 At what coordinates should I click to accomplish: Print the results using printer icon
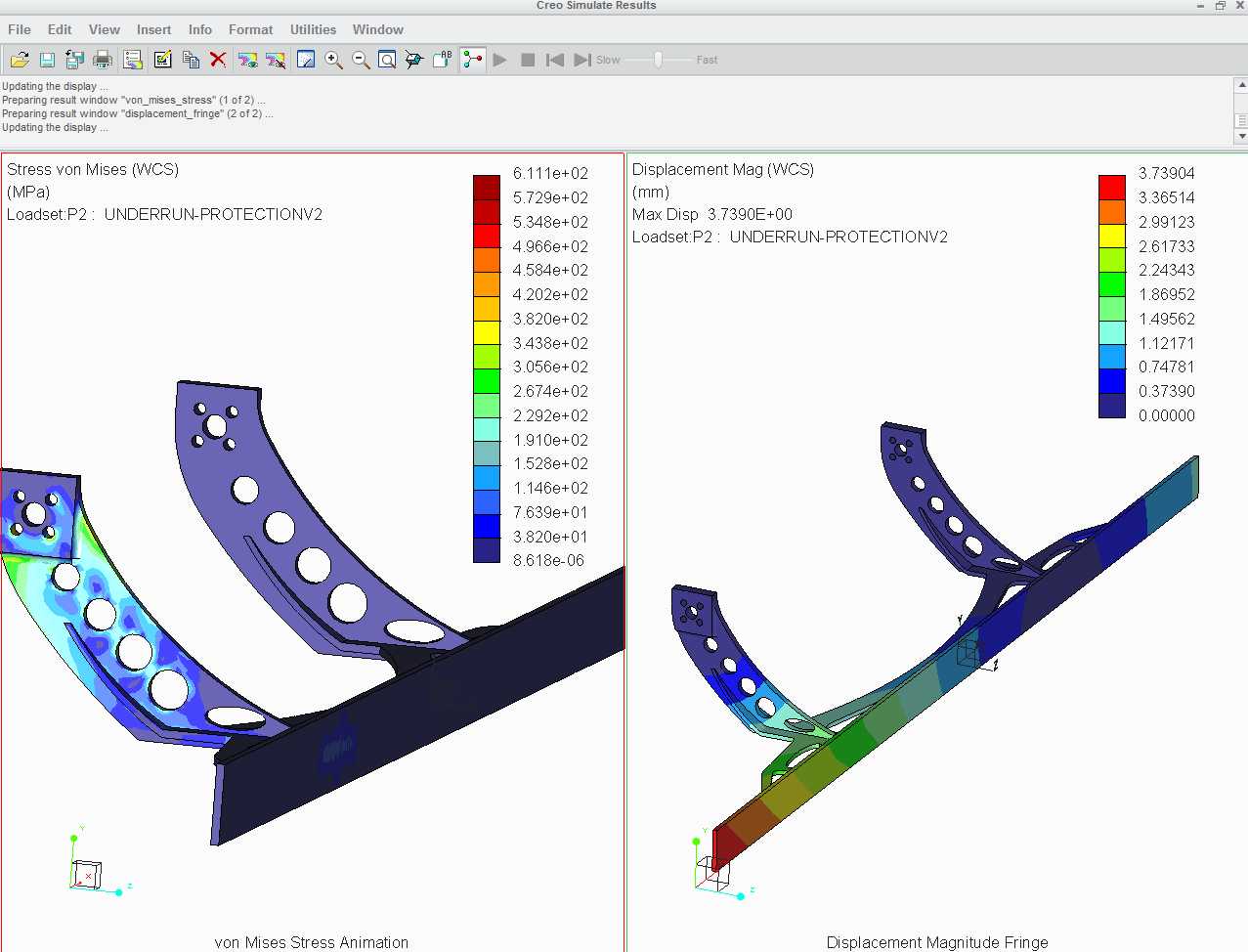tap(103, 60)
